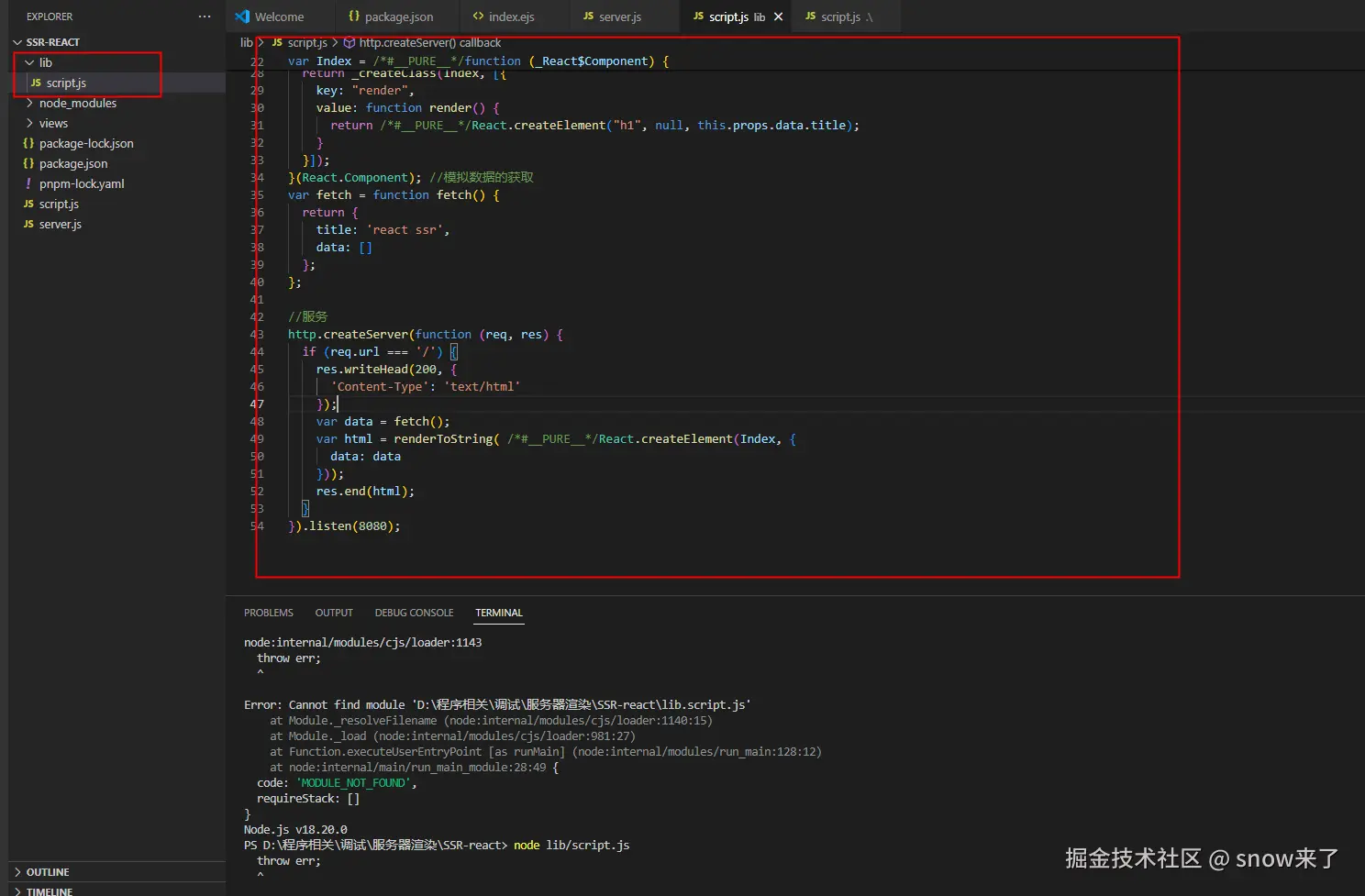
Task: Open package.json in explorer
Action: 73,163
